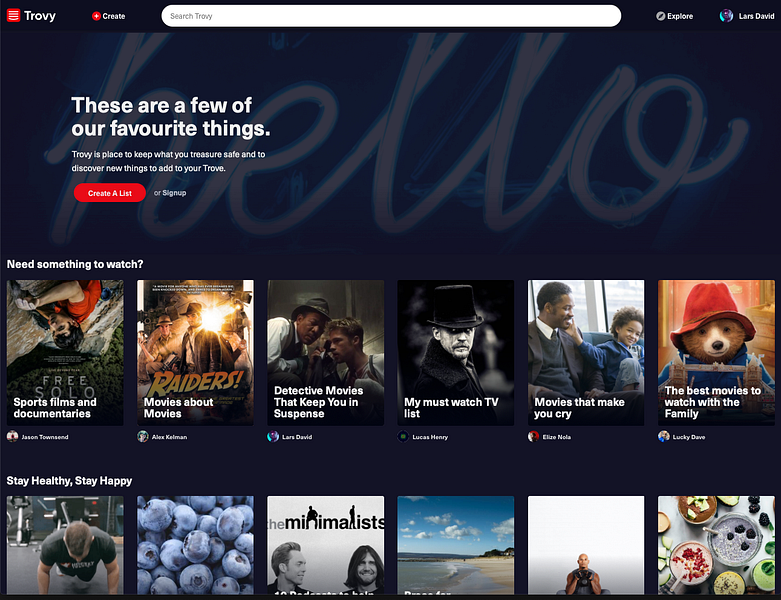Open Detective Movies That Keep You in Suspense

[x=326, y=353]
